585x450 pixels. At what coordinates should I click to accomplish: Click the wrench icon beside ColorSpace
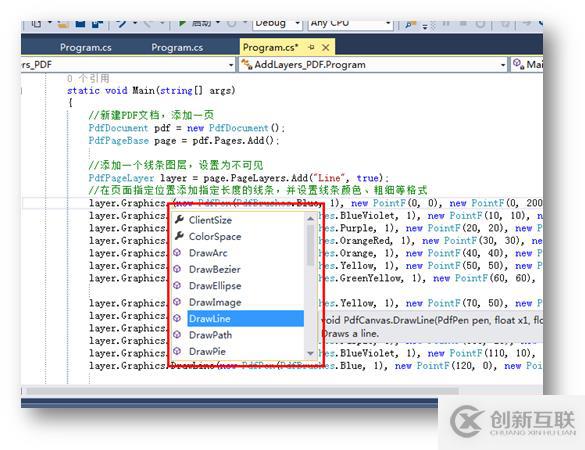click(x=179, y=236)
